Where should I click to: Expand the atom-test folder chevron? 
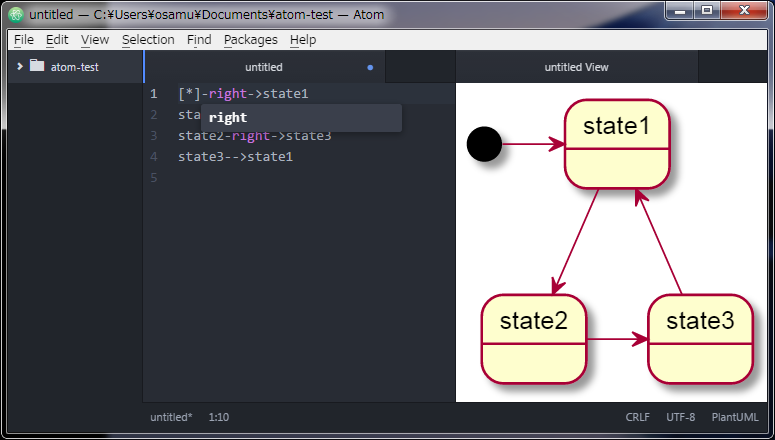tap(20, 67)
